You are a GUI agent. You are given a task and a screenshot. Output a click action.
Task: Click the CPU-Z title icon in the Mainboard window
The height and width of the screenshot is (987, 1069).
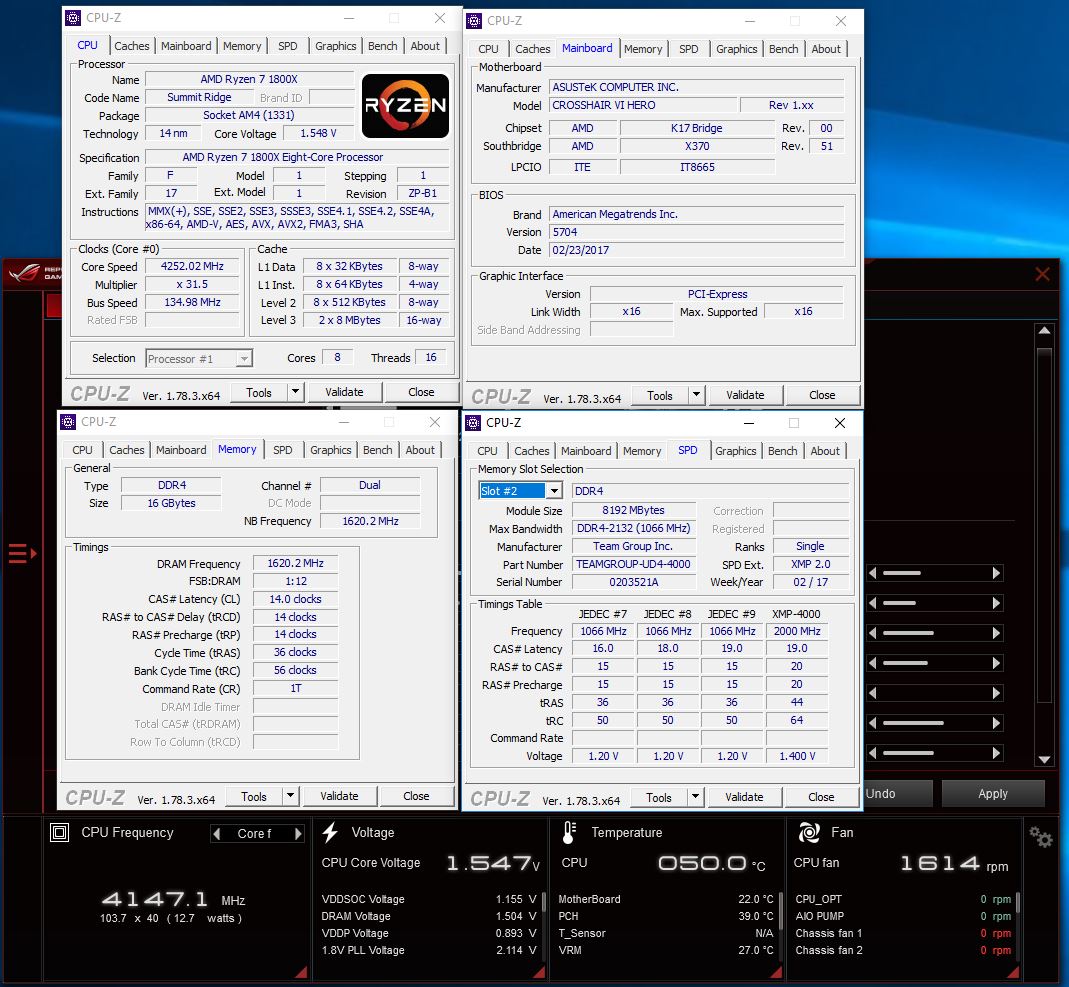pyautogui.click(x=474, y=21)
